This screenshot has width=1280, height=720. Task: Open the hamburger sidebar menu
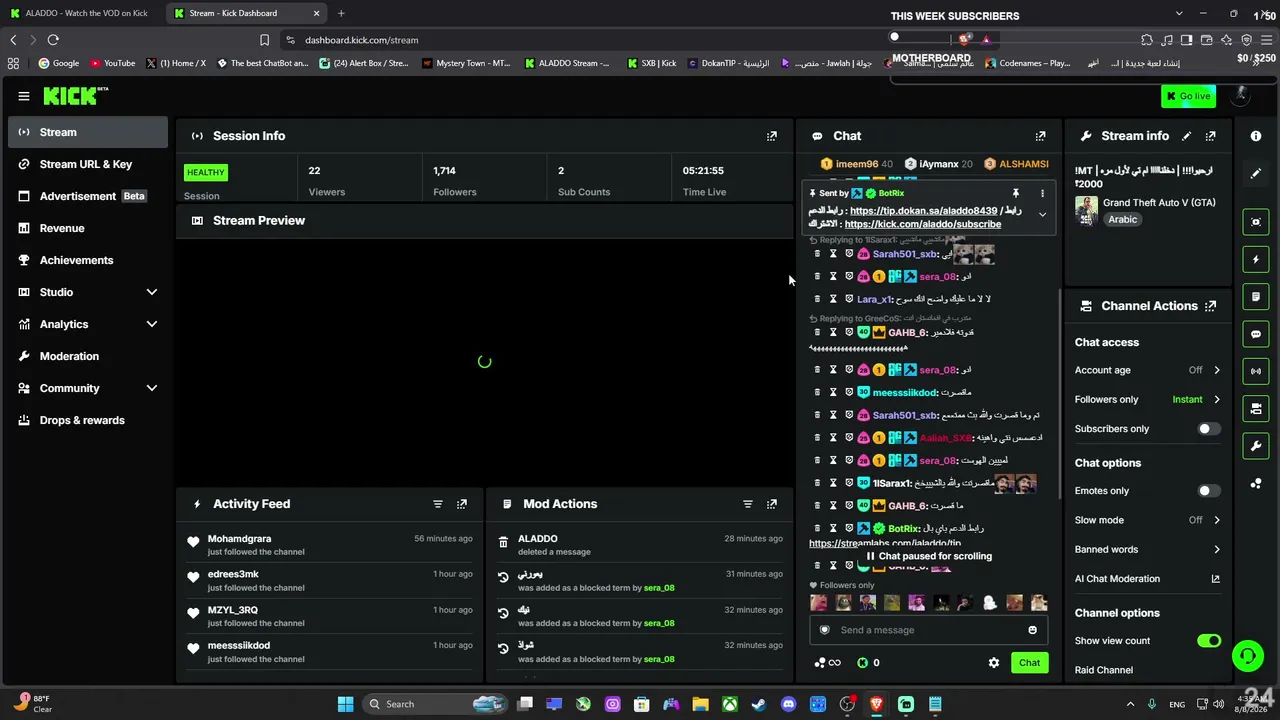coord(24,96)
